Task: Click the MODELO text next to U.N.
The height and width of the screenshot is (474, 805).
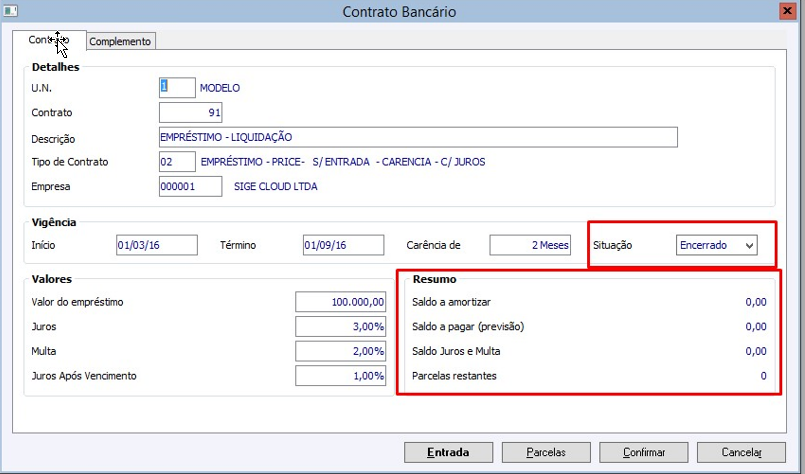Action: coord(220,88)
